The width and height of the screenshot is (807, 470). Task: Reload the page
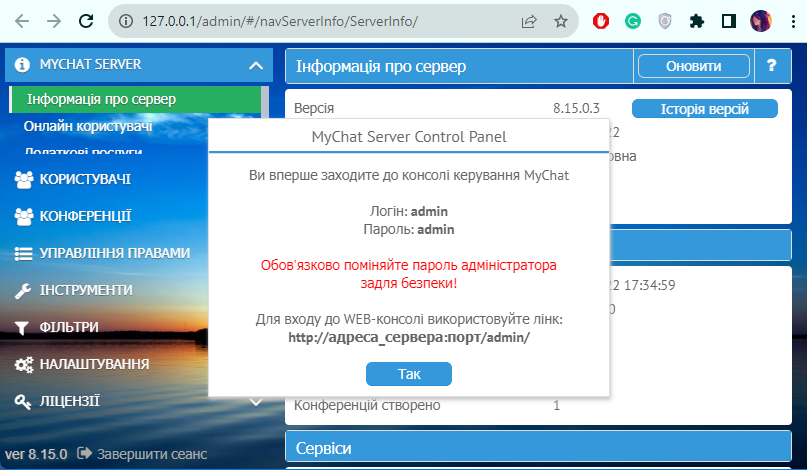86,21
